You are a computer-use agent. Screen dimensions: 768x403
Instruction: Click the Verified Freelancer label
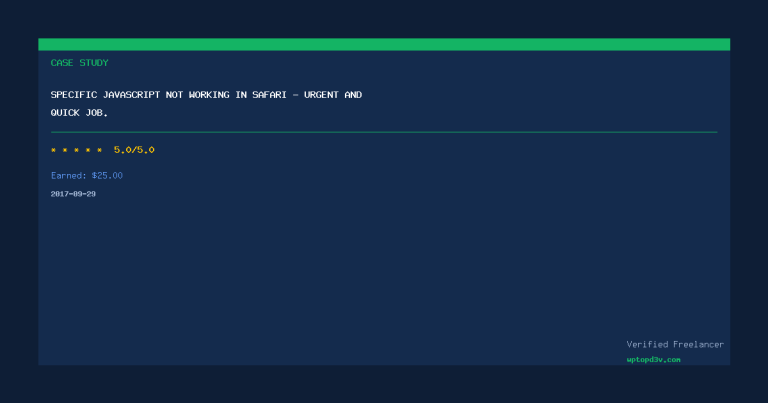click(x=675, y=344)
